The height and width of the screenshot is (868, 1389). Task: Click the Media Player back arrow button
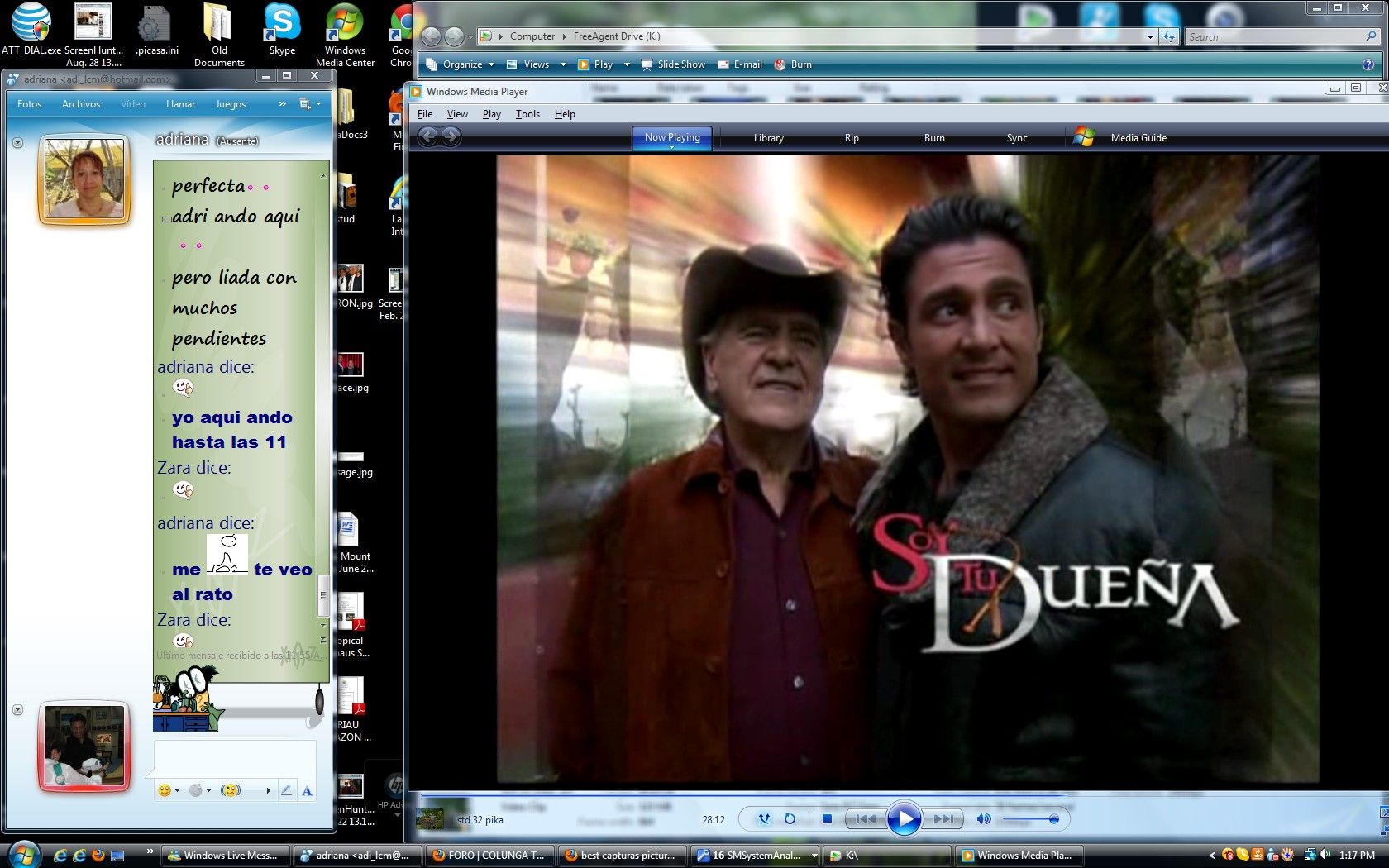tap(427, 137)
